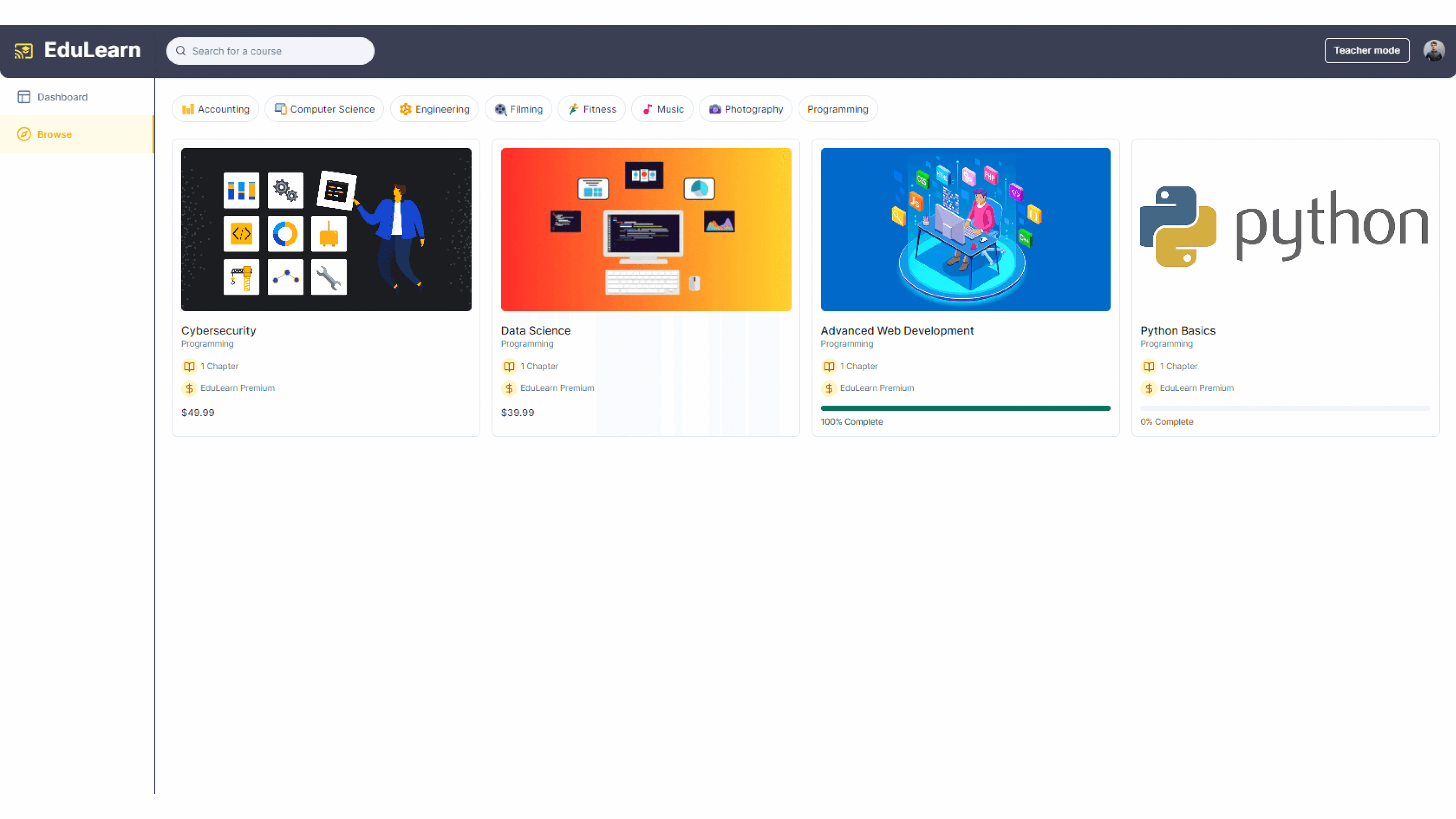
Task: Open the Cybersecurity course thumbnail
Action: coord(326,229)
